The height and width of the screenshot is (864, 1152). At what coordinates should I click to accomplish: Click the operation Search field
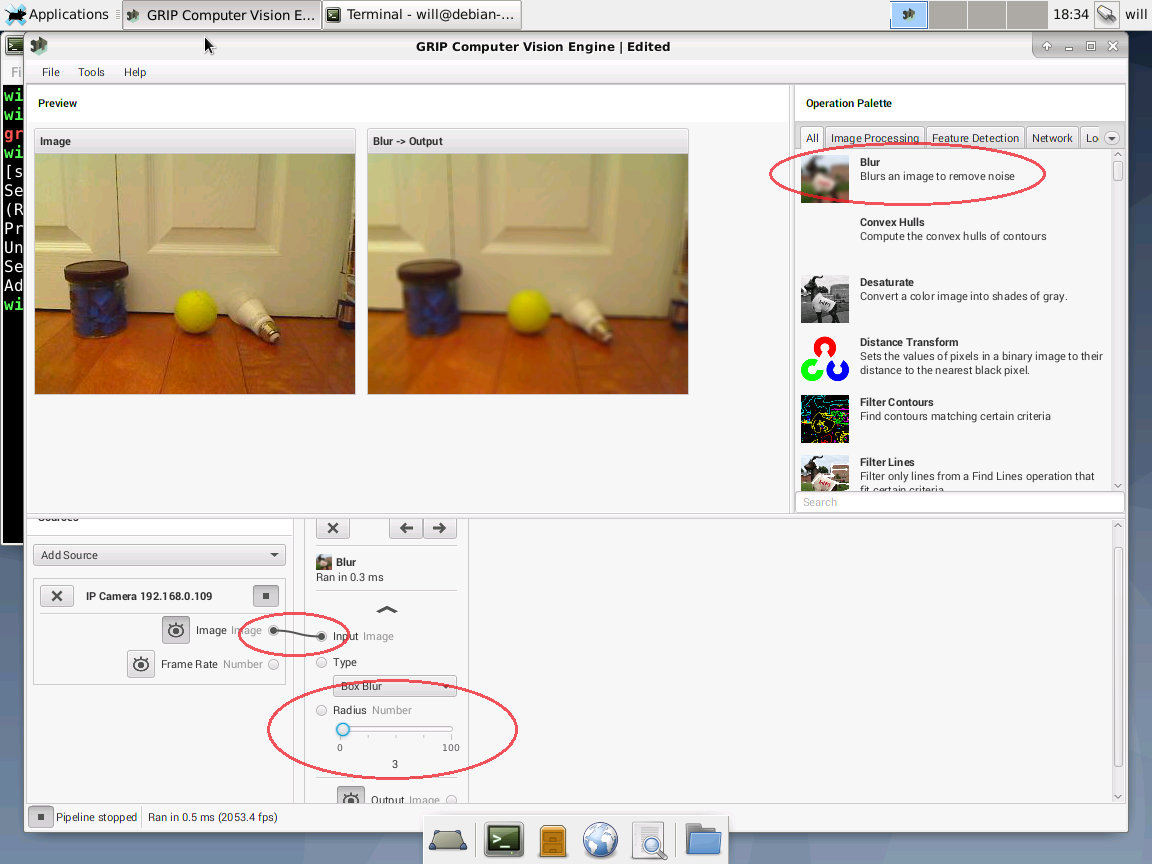coord(958,502)
